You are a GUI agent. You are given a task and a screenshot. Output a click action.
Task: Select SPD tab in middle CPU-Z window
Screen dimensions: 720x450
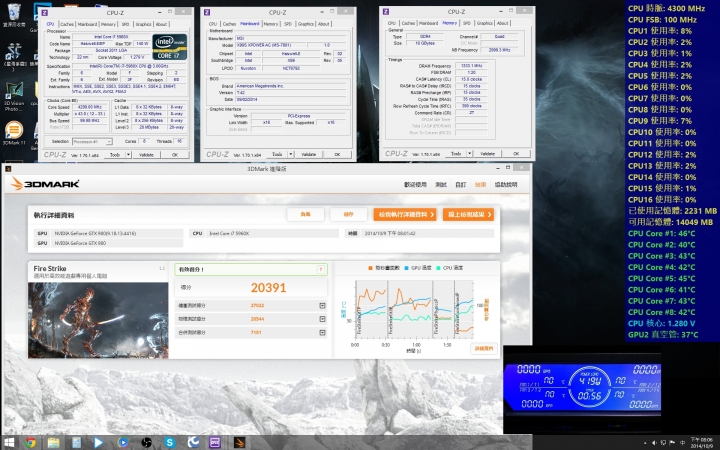pos(288,24)
